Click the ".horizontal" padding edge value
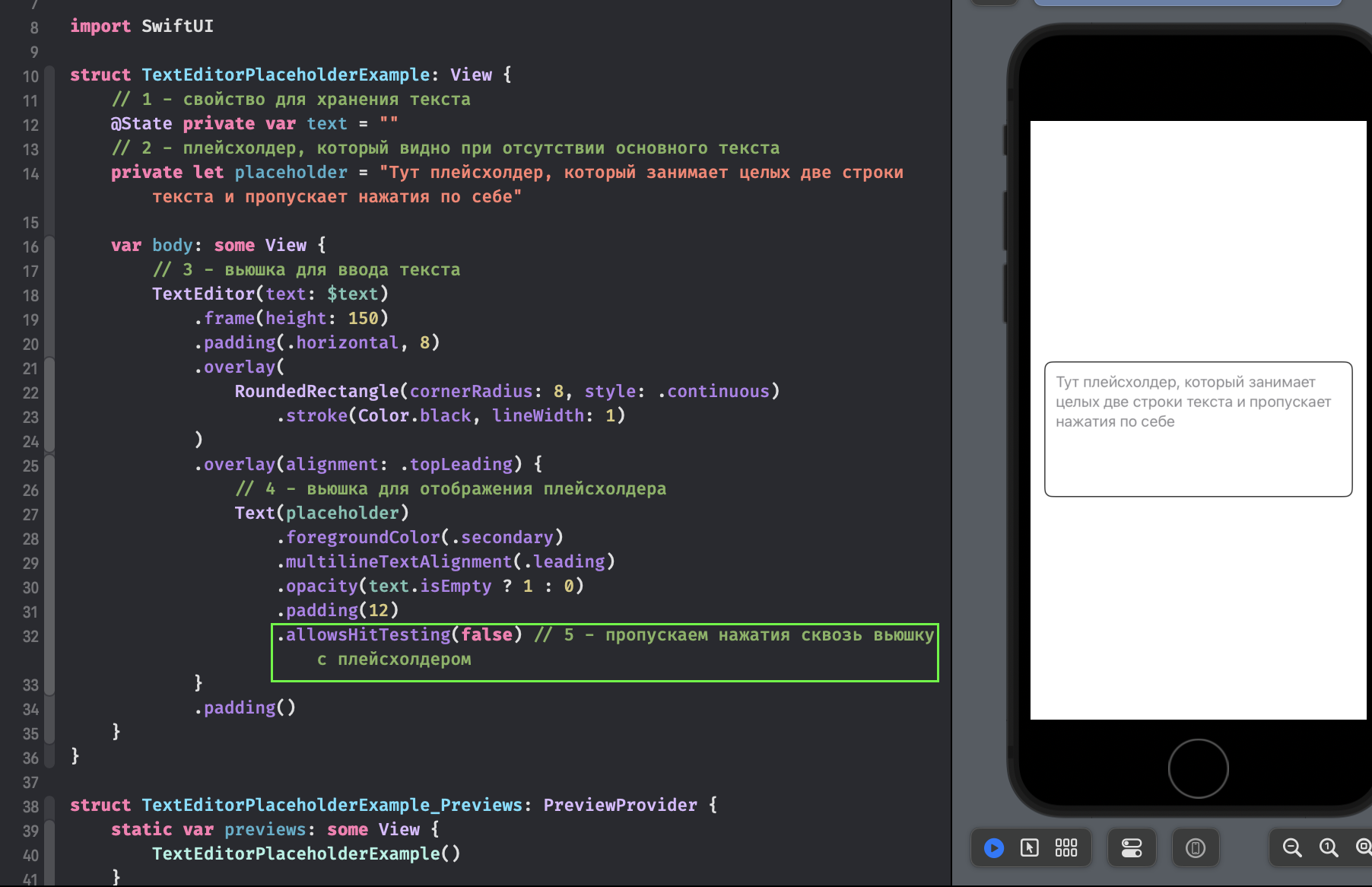This screenshot has height=887, width=1372. click(343, 342)
